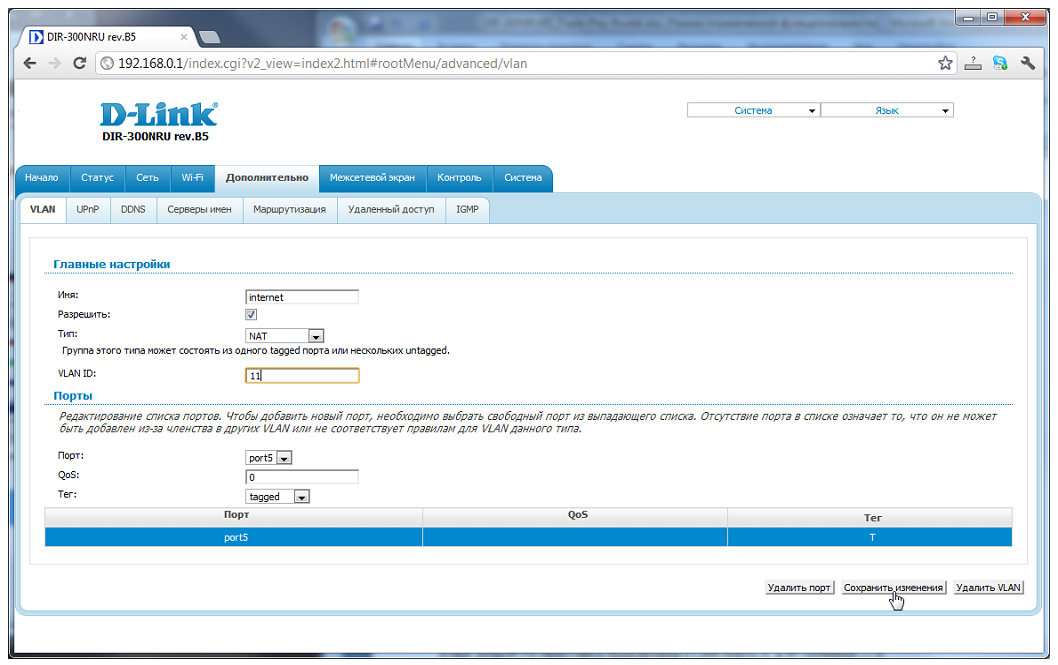Open the Wi-Fi tab

192,178
